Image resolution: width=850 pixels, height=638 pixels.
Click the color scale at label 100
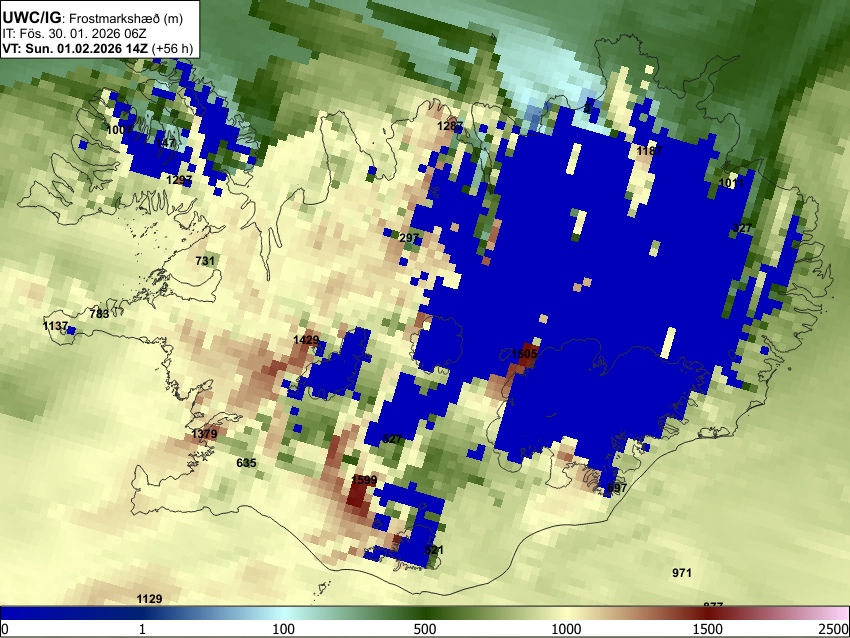point(283,629)
